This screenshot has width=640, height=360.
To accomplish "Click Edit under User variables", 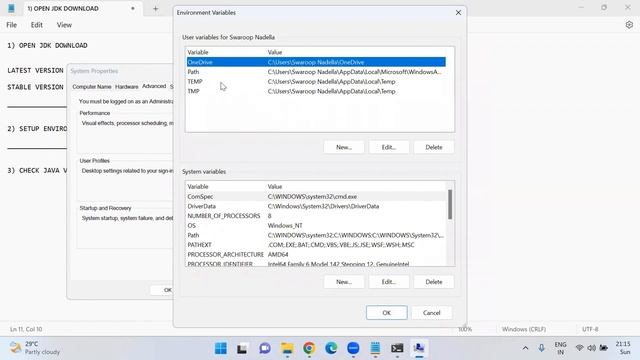I will 389,147.
